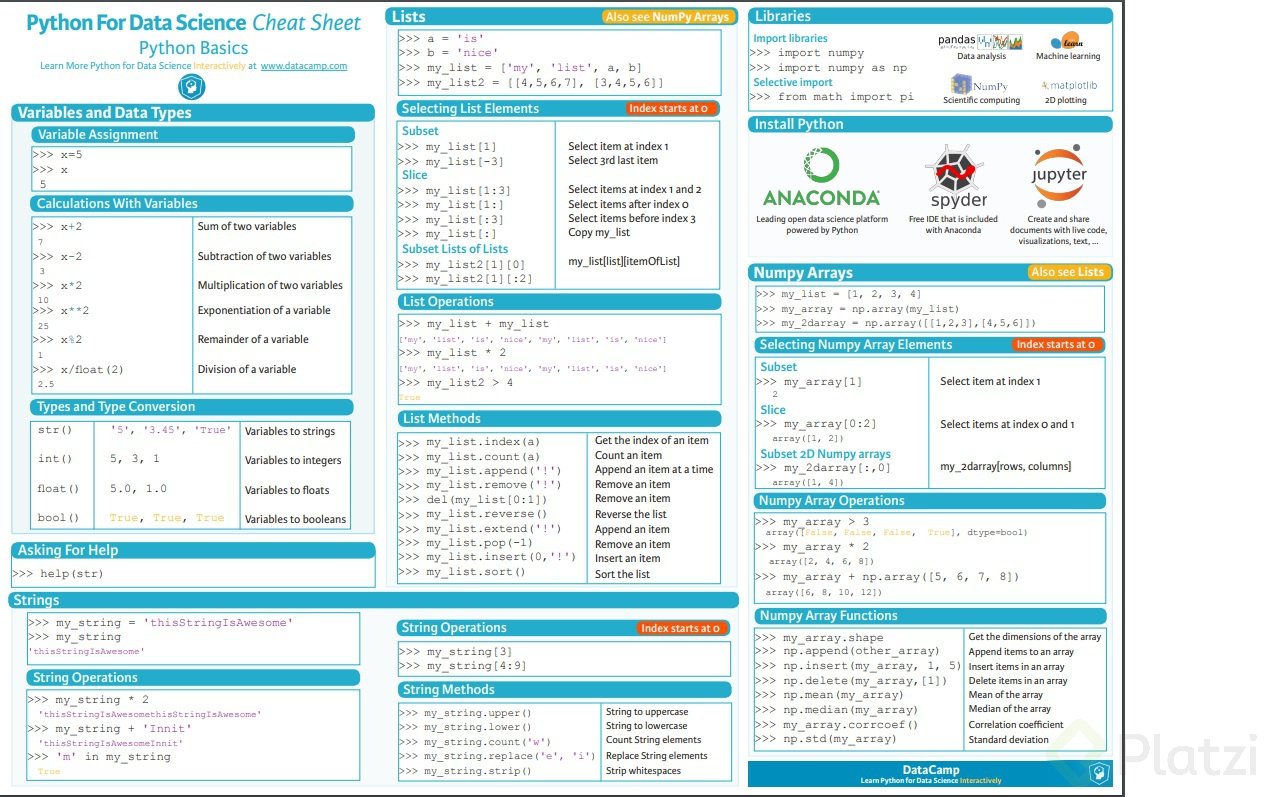Click the matplotlib 2D plotting logo
The height and width of the screenshot is (797, 1270).
pyautogui.click(x=1069, y=86)
